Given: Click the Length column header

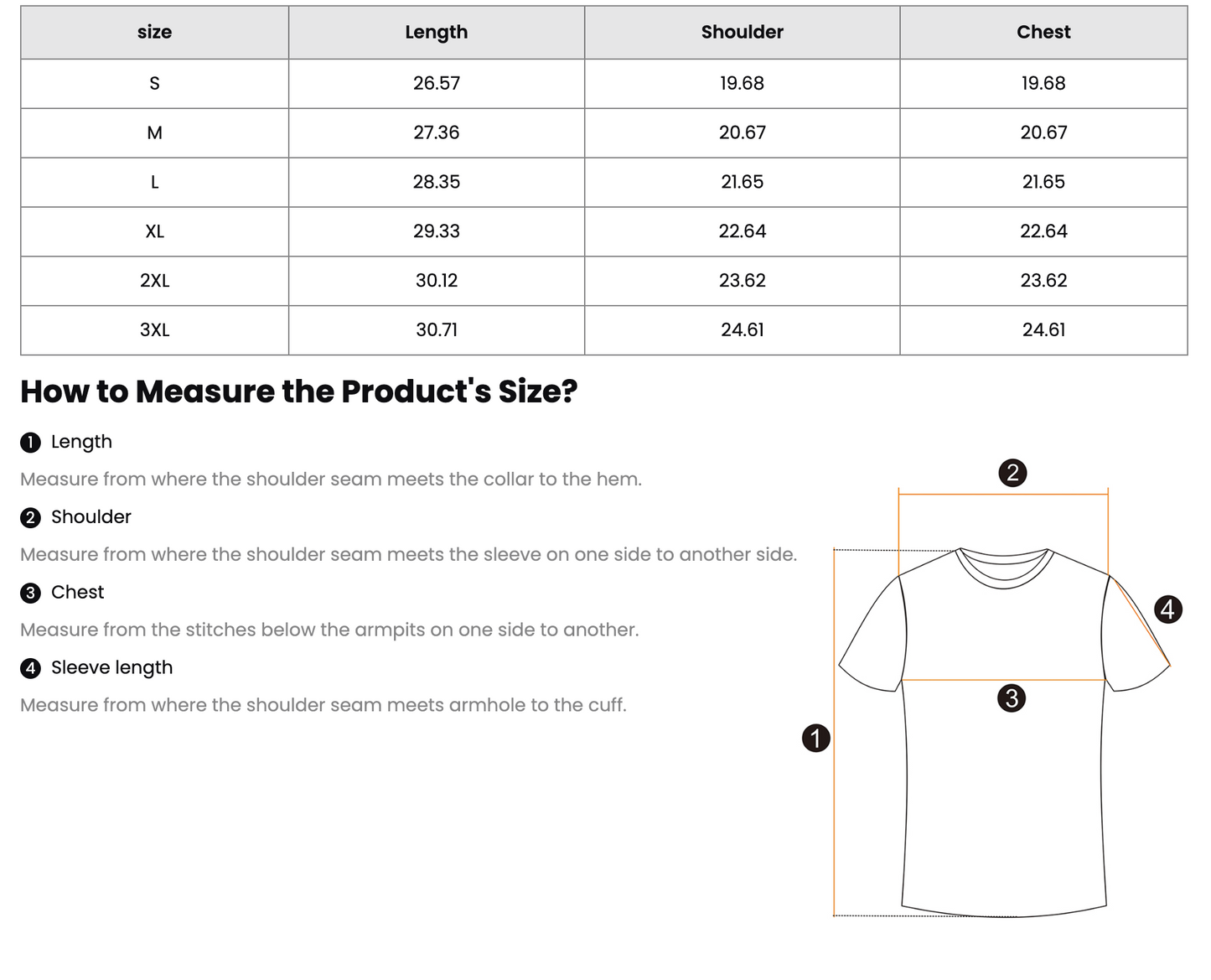Looking at the screenshot, I should [437, 32].
